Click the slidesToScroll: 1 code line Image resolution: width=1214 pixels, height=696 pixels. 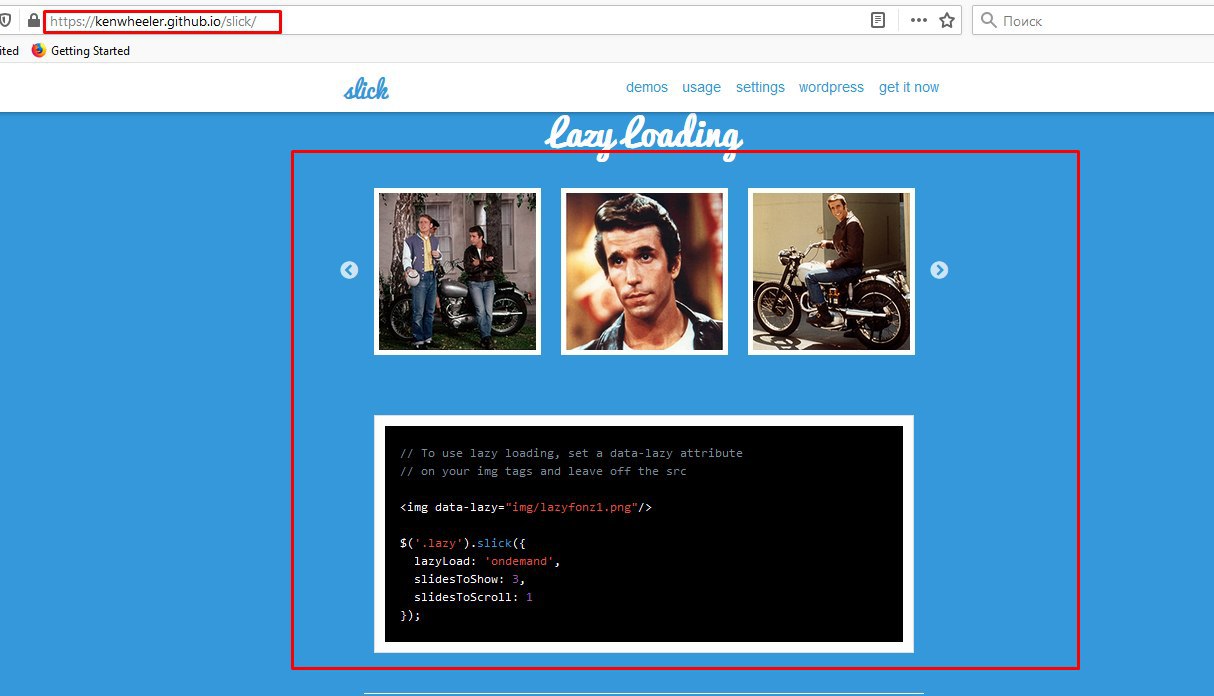pos(473,597)
